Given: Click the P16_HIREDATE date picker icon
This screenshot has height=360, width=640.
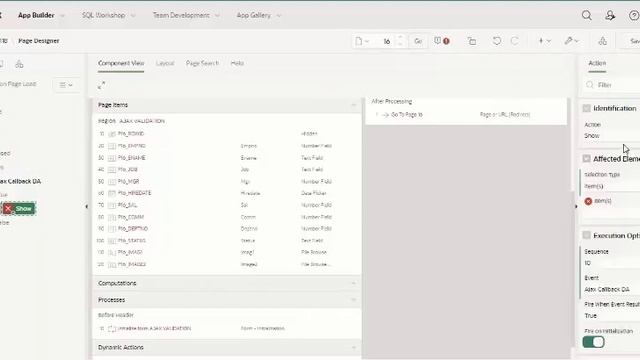Looking at the screenshot, I should (x=112, y=193).
